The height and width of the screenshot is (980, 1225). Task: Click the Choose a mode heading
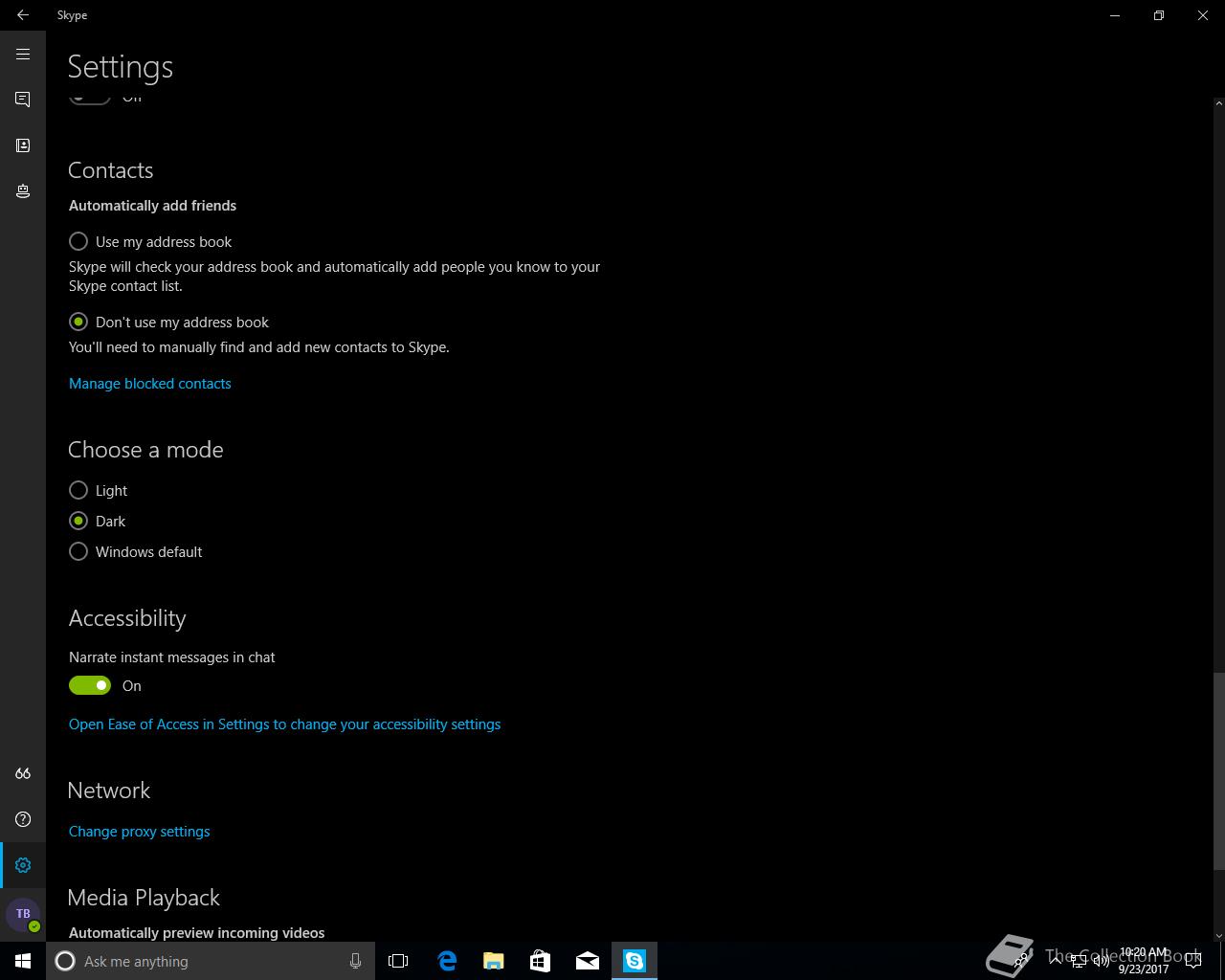[145, 450]
